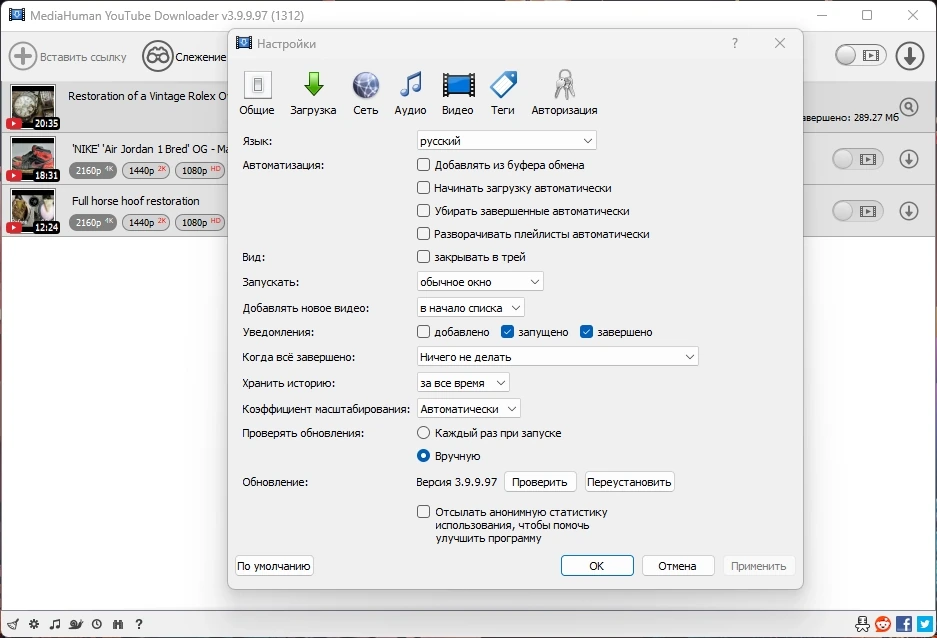This screenshot has width=937, height=638.
Task: Click the Вставить ссылку plus icon
Action: coord(23,56)
